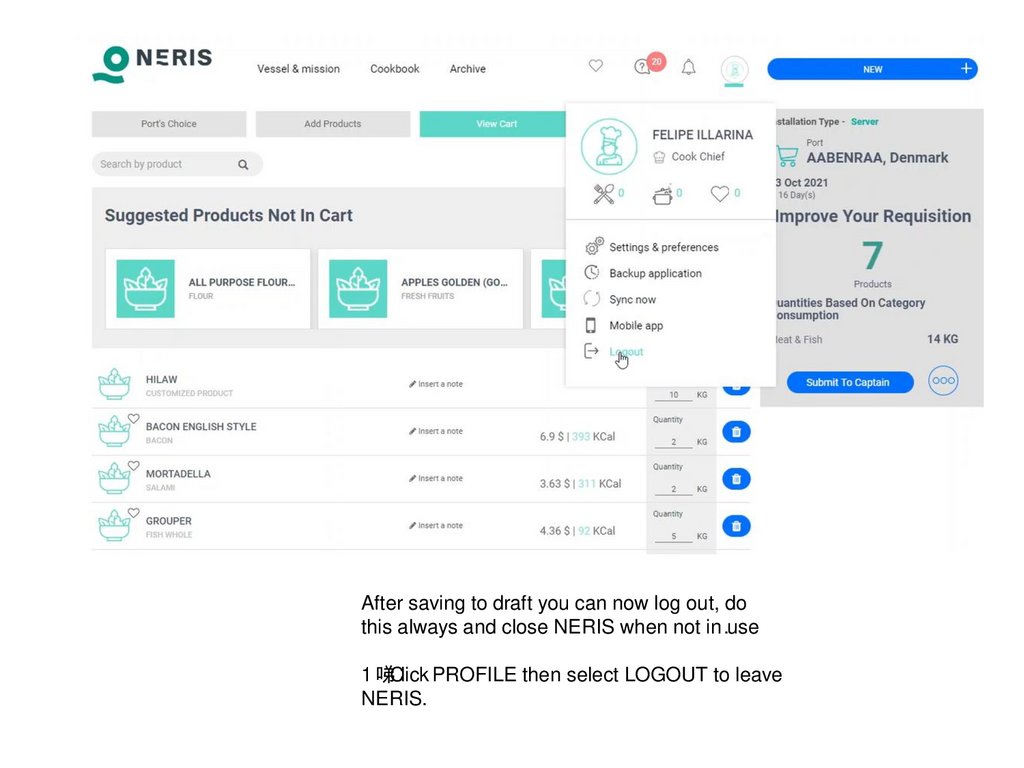Select Backup application
This screenshot has height=768, width=1024.
(x=655, y=274)
